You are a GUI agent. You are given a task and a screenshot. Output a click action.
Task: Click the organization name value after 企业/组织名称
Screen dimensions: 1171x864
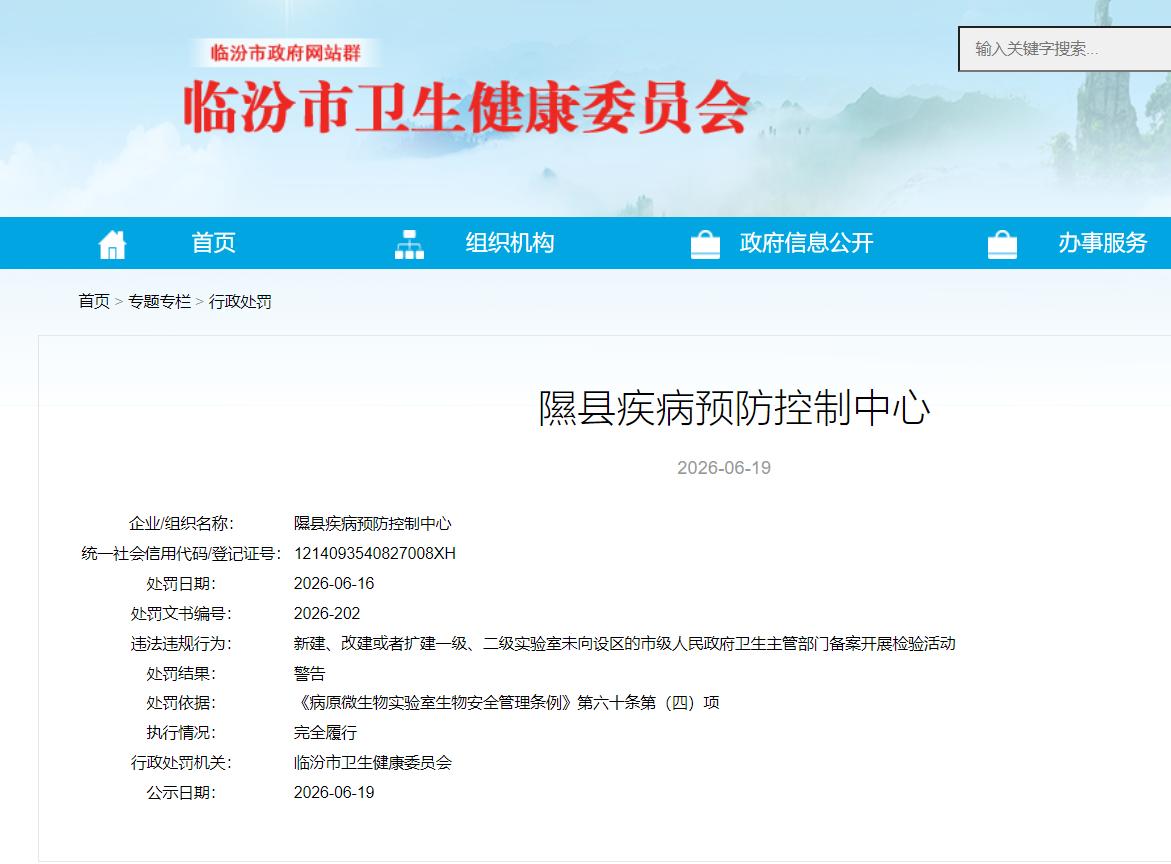(x=373, y=523)
